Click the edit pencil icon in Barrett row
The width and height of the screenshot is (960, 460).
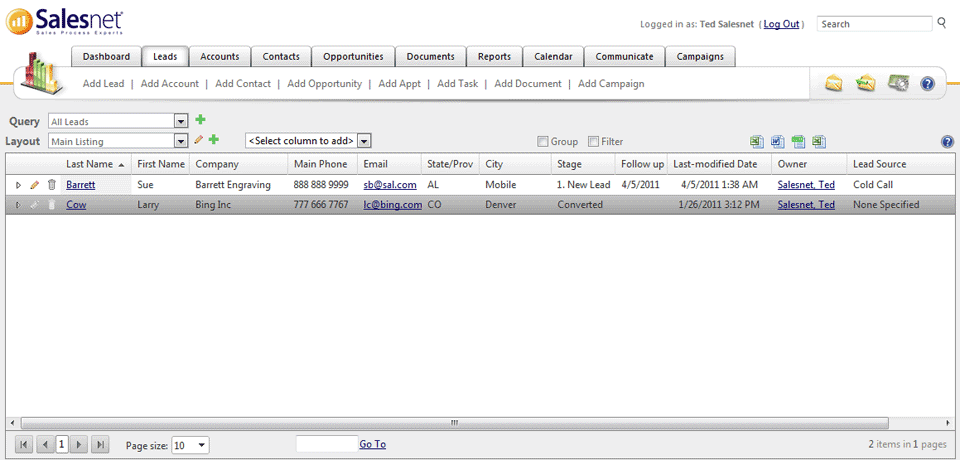35,185
